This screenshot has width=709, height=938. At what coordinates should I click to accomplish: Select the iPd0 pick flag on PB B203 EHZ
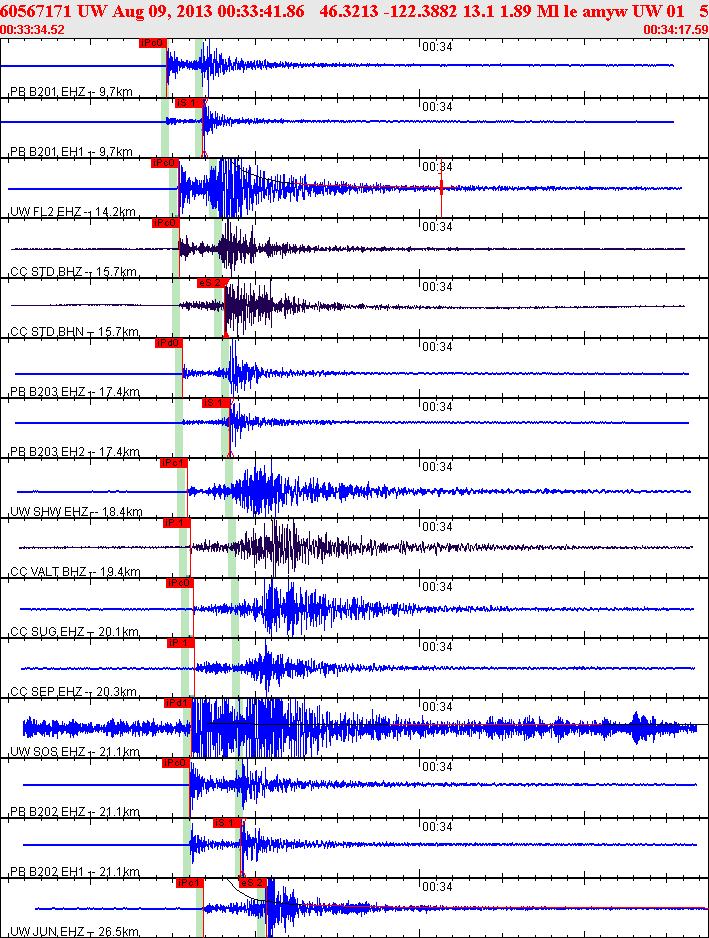click(x=168, y=343)
